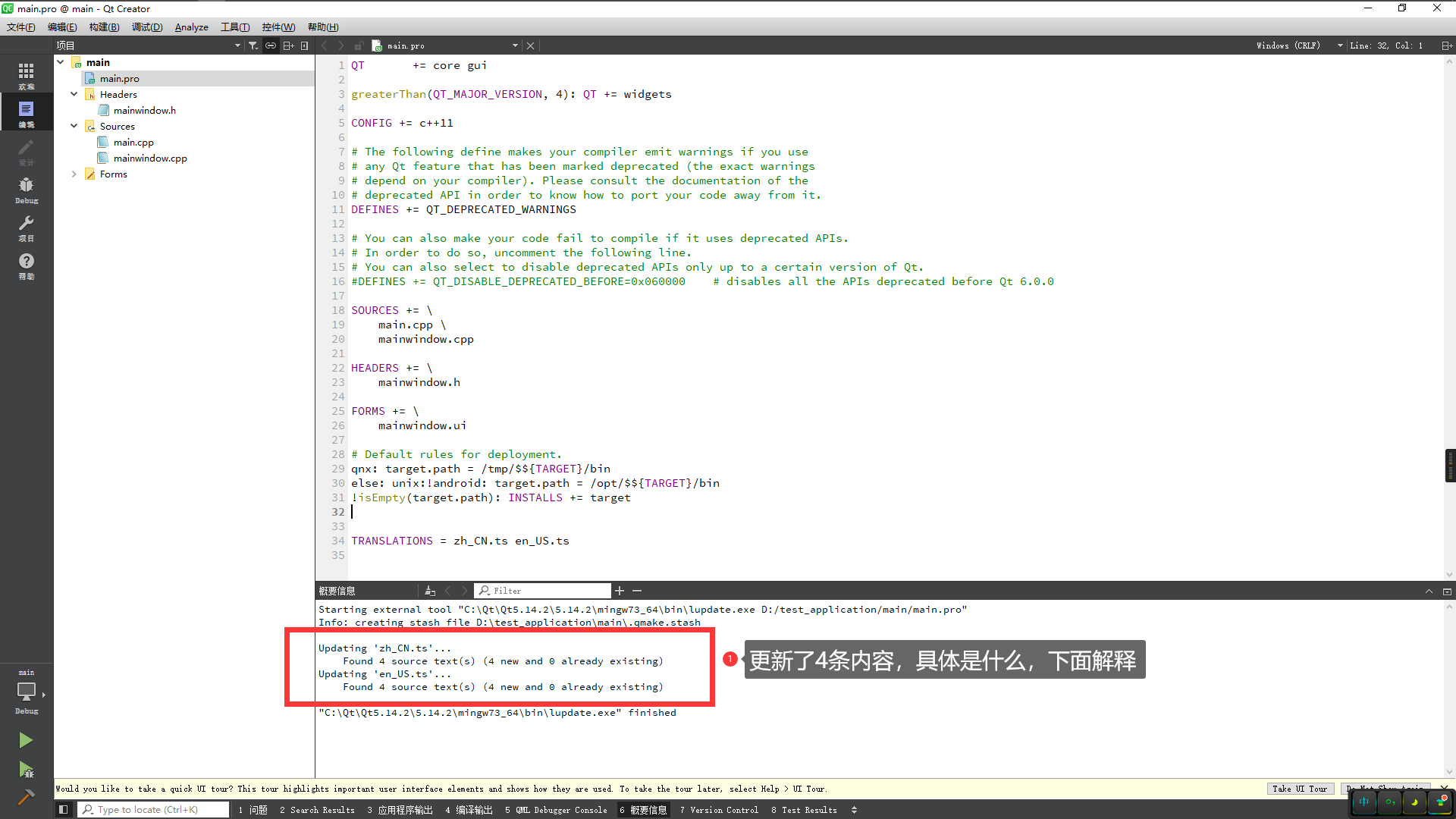Open the 4 编译输出 pane

tap(469, 810)
